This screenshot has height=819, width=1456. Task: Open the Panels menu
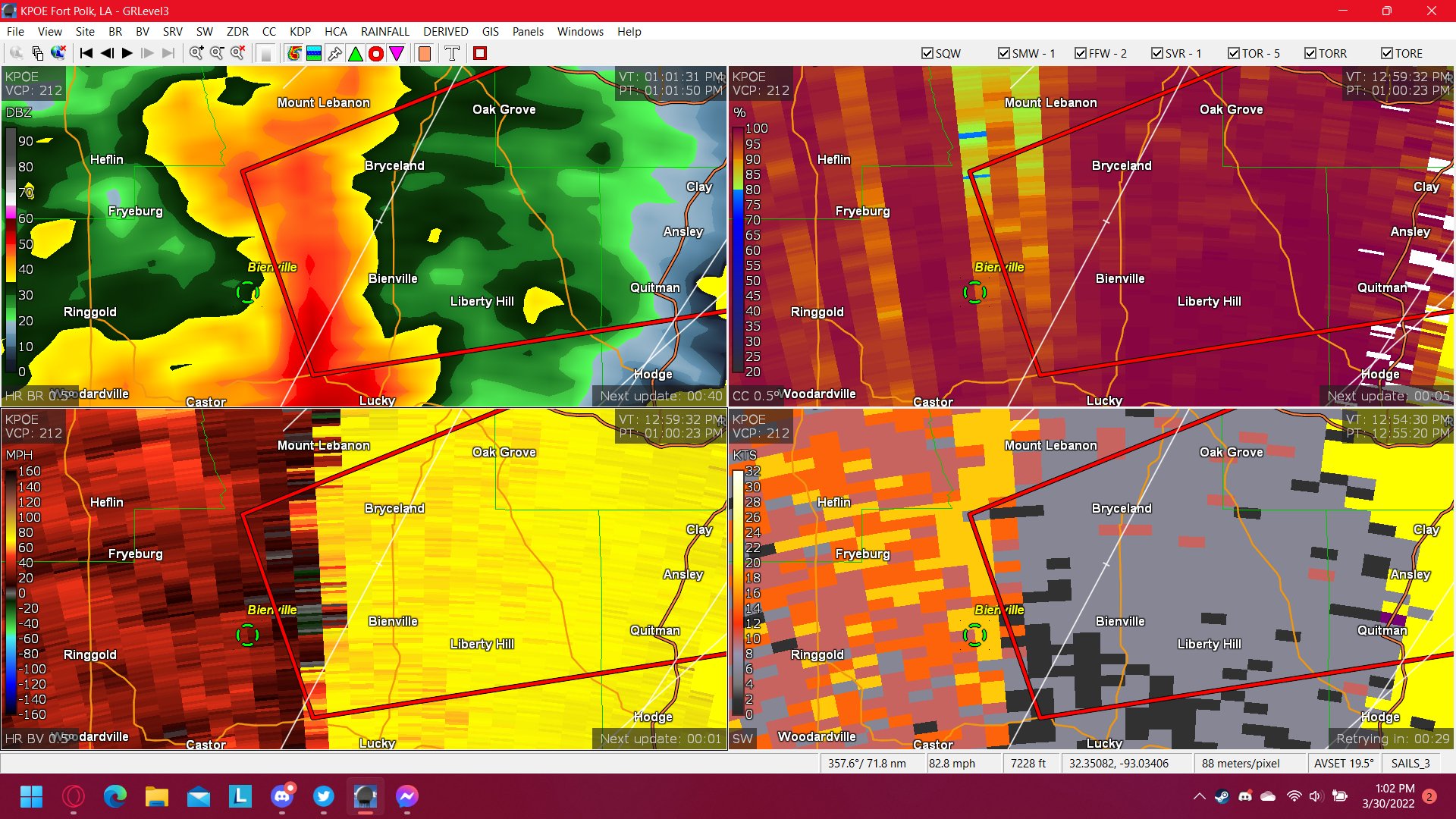[528, 32]
